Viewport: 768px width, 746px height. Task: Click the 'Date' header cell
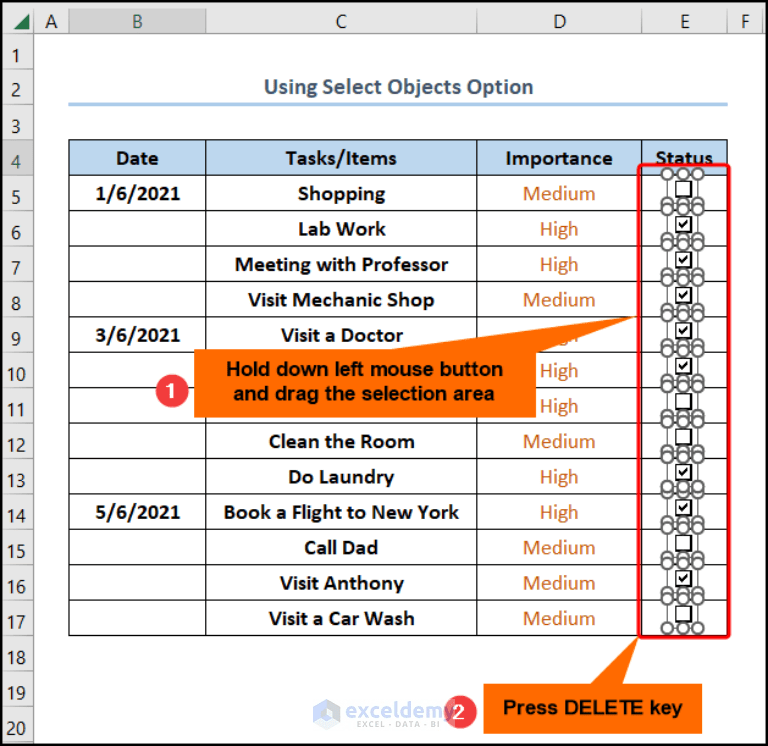[137, 158]
